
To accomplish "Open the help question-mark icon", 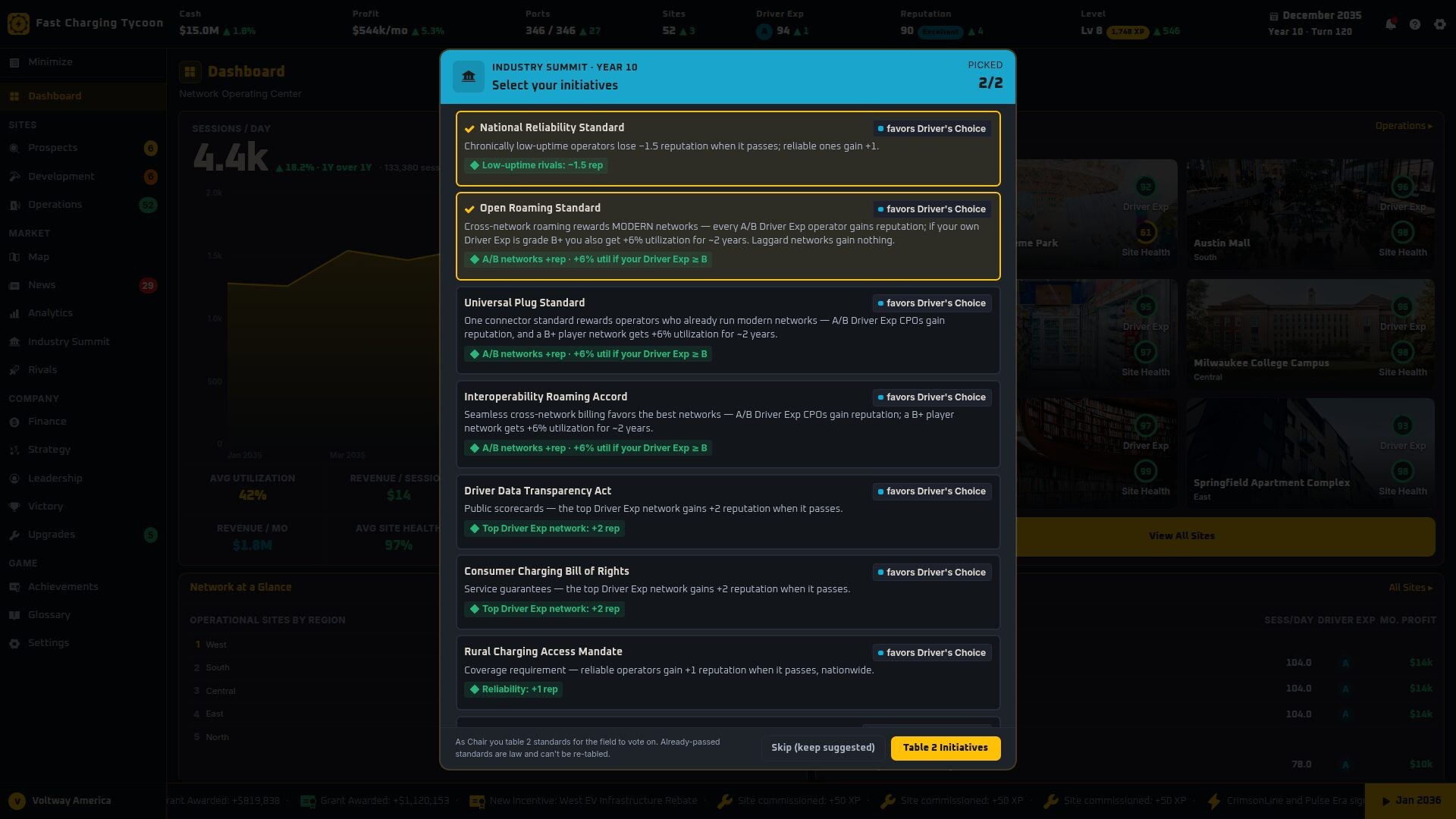I will pyautogui.click(x=1415, y=24).
